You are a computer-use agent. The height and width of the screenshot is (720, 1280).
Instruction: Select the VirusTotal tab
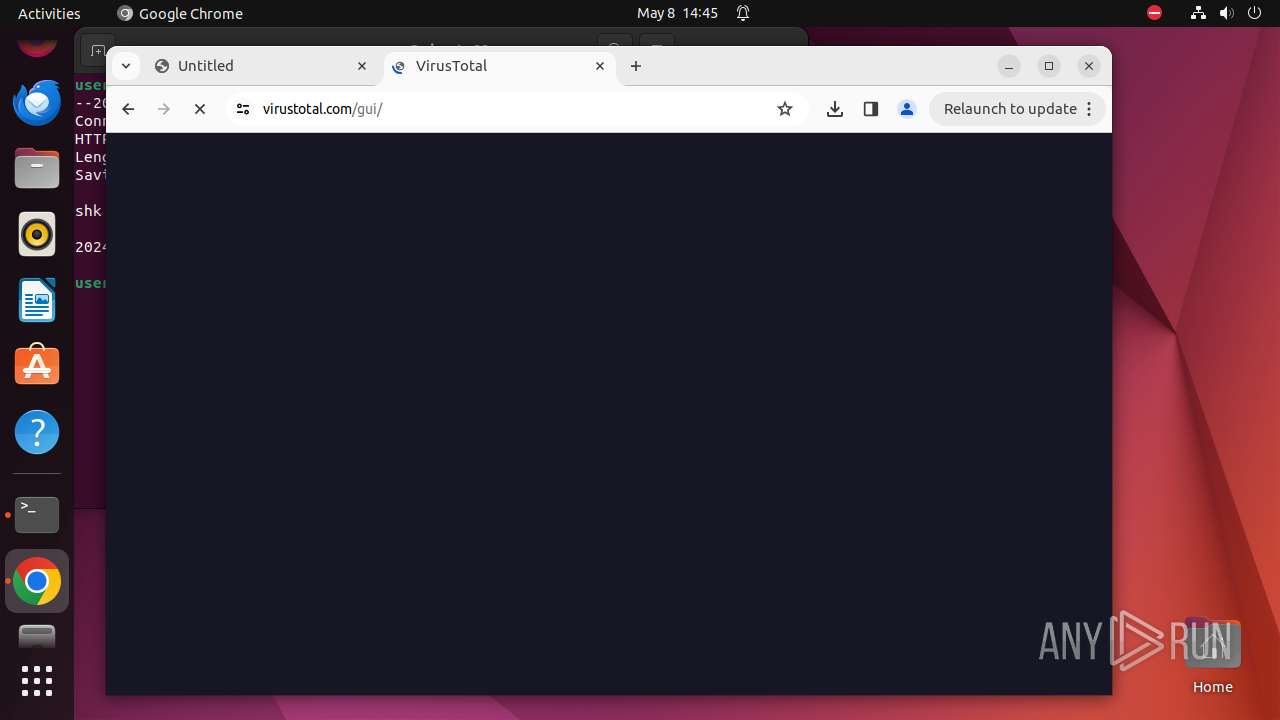500,66
